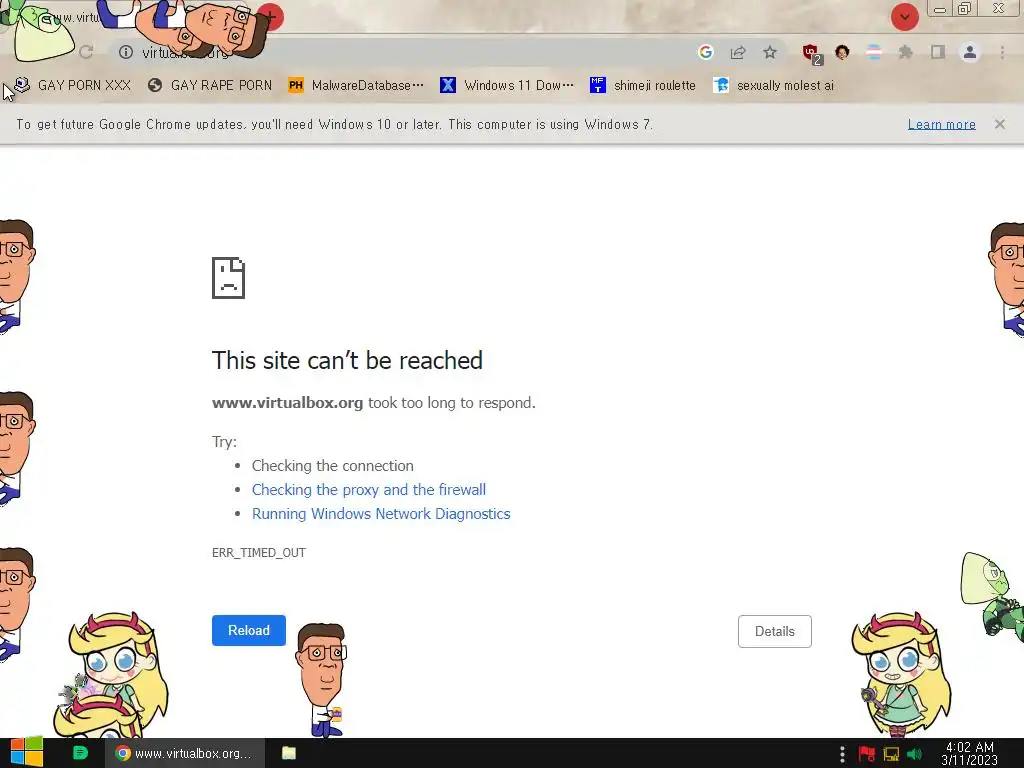Click the blue Reload button
The width and height of the screenshot is (1024, 768).
coord(248,630)
